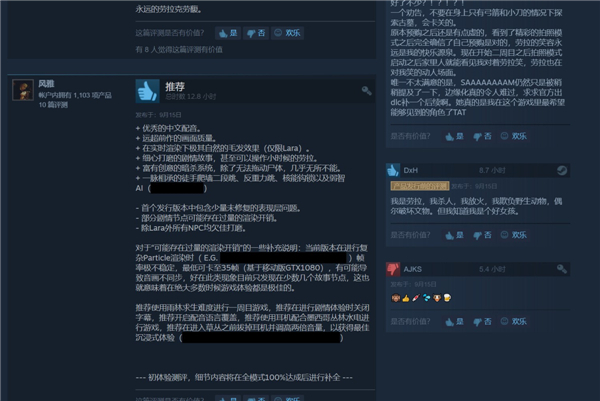
Task: Click the thumbs-up recommend icon on 风雅's review
Action: [147, 91]
